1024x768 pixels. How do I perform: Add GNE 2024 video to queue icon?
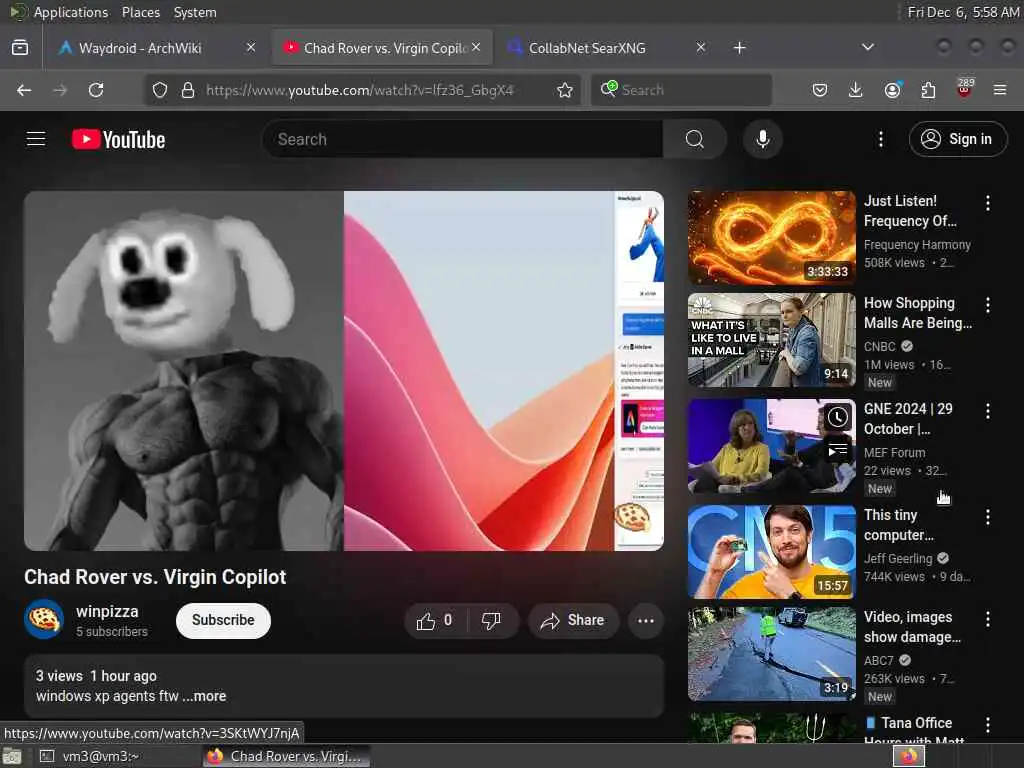[838, 450]
